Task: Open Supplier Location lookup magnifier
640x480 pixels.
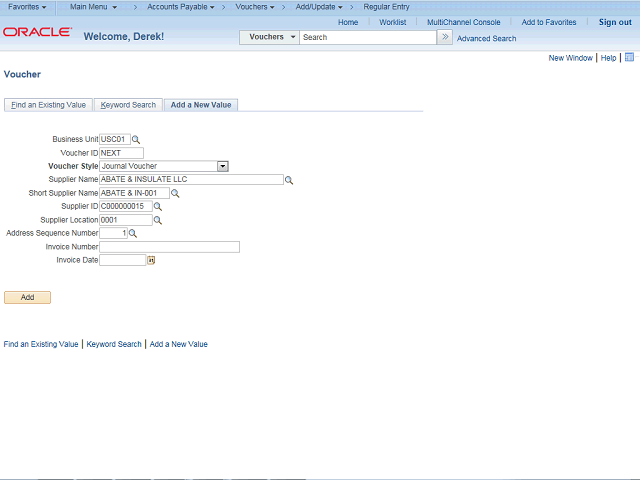Action: pos(158,220)
